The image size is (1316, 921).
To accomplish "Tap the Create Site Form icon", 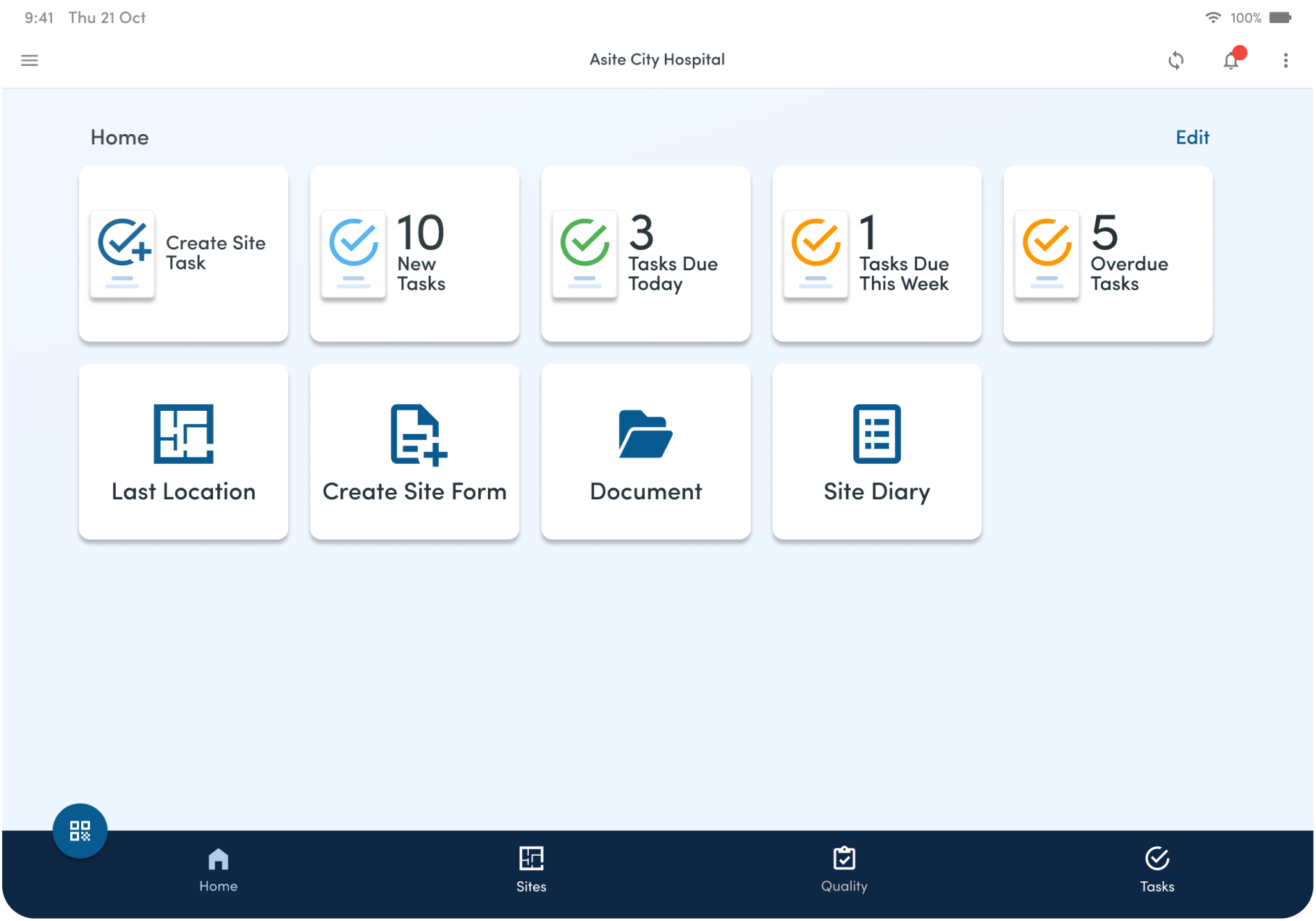I will click(x=418, y=434).
